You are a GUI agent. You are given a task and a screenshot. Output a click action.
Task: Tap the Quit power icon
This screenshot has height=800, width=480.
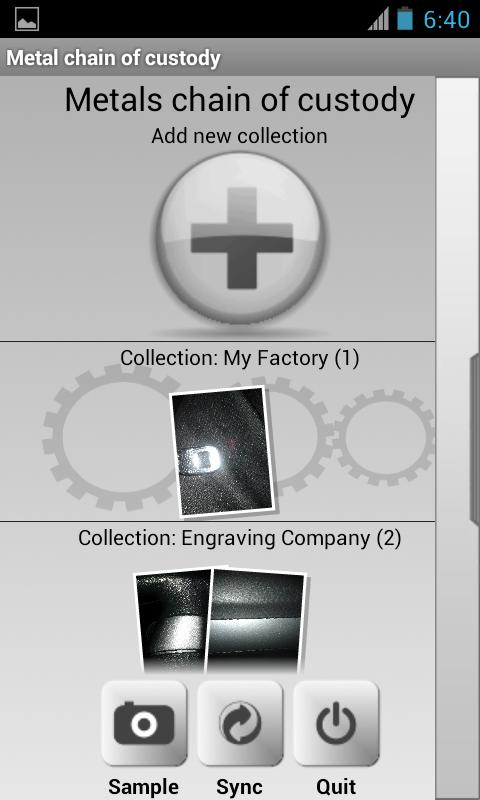pyautogui.click(x=336, y=723)
